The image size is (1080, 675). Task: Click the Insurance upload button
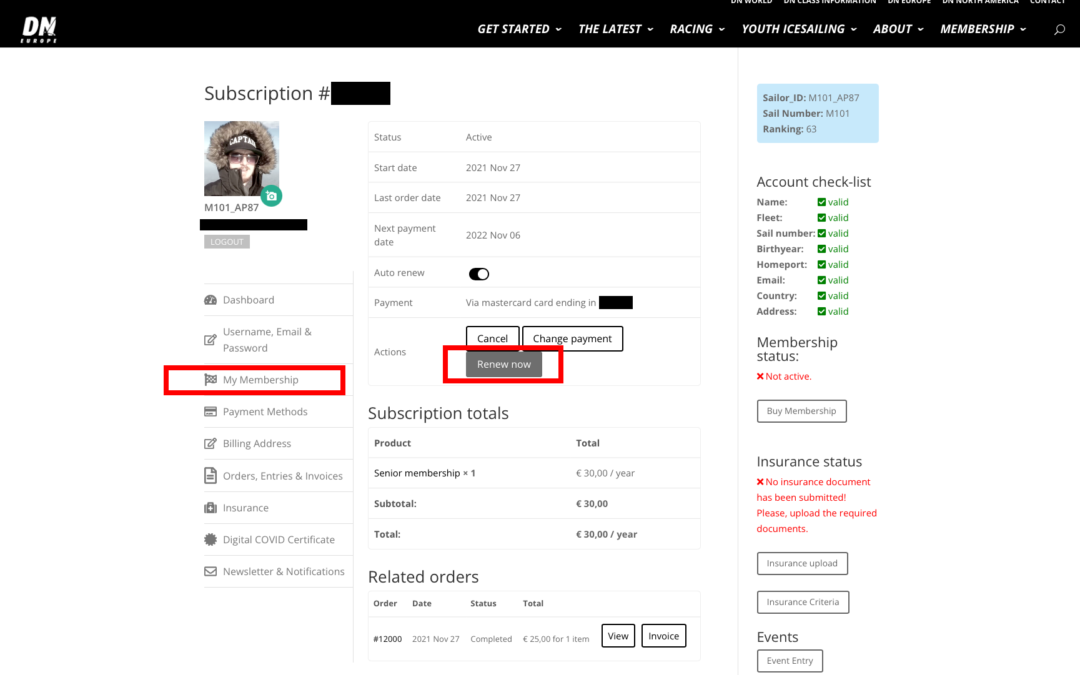pyautogui.click(x=802, y=563)
